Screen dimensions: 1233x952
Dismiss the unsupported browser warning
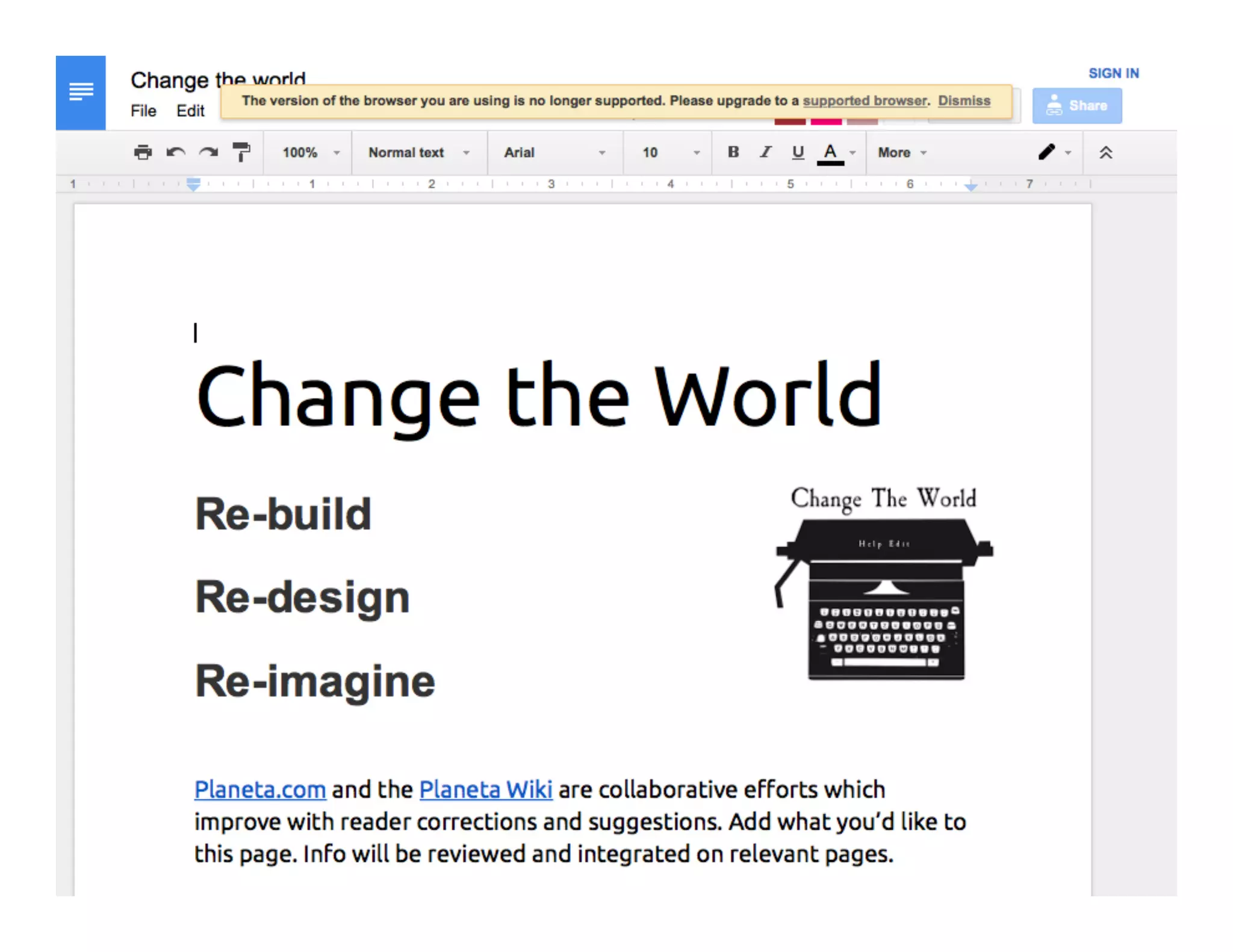(x=963, y=101)
